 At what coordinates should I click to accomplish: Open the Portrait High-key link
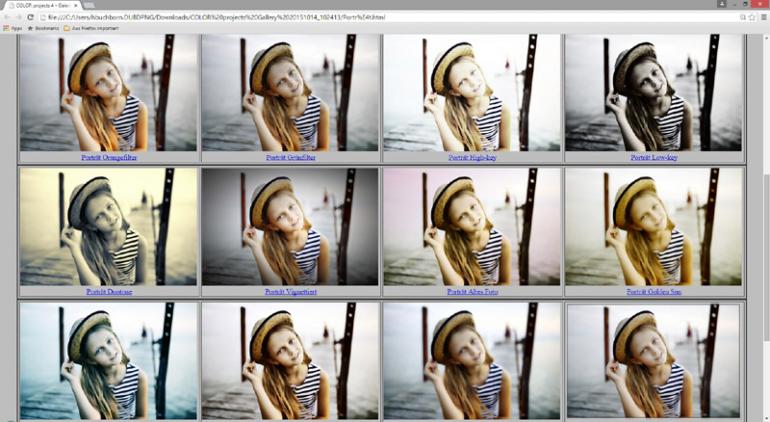472,158
